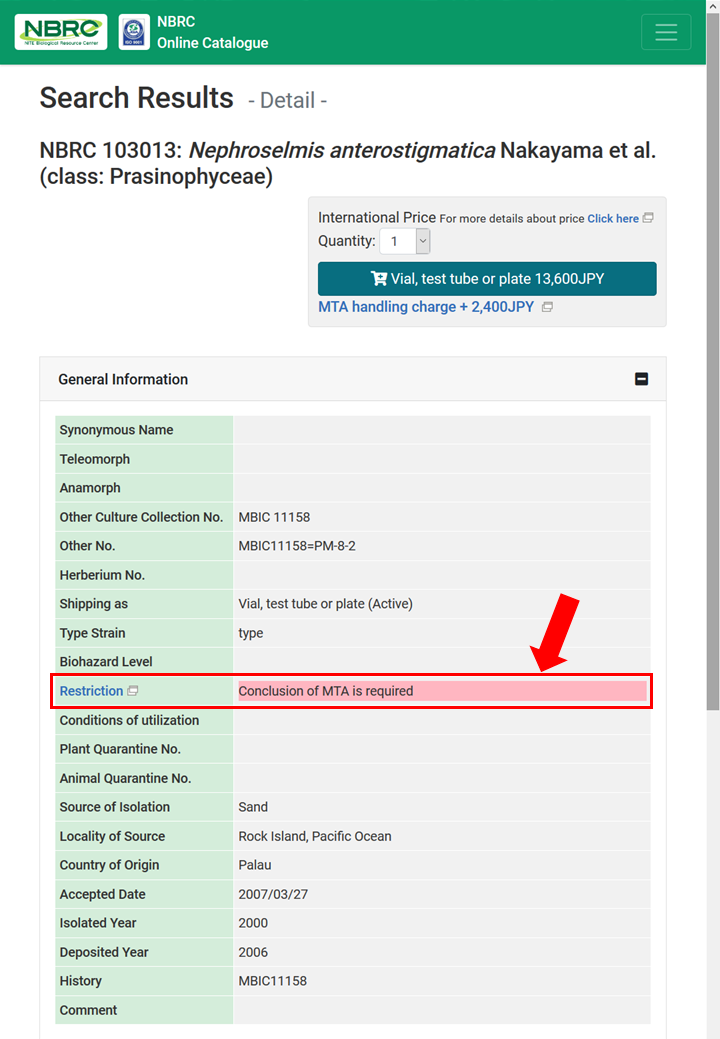Click the NBRC Online Catalogue title
This screenshot has height=1039, width=720.
(x=212, y=32)
